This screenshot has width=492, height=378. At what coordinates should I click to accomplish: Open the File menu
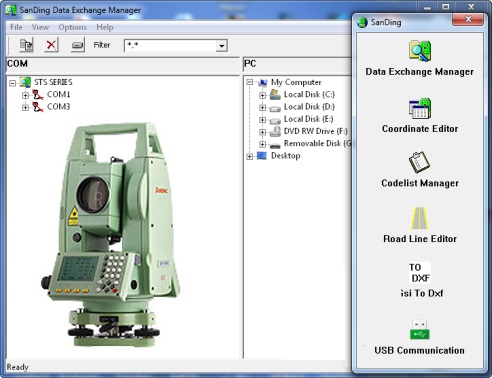pos(16,27)
